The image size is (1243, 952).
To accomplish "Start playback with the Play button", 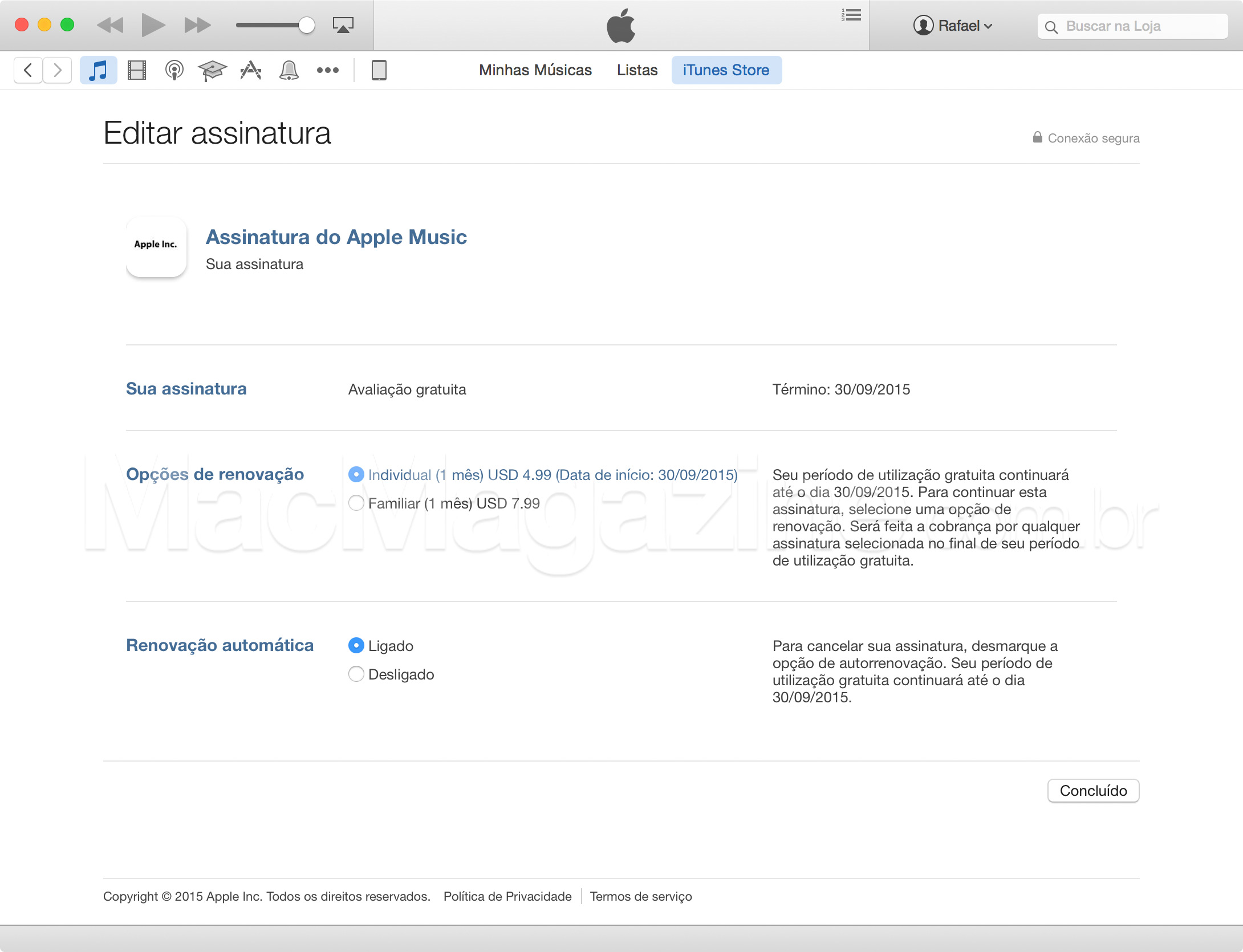I will pos(153,26).
